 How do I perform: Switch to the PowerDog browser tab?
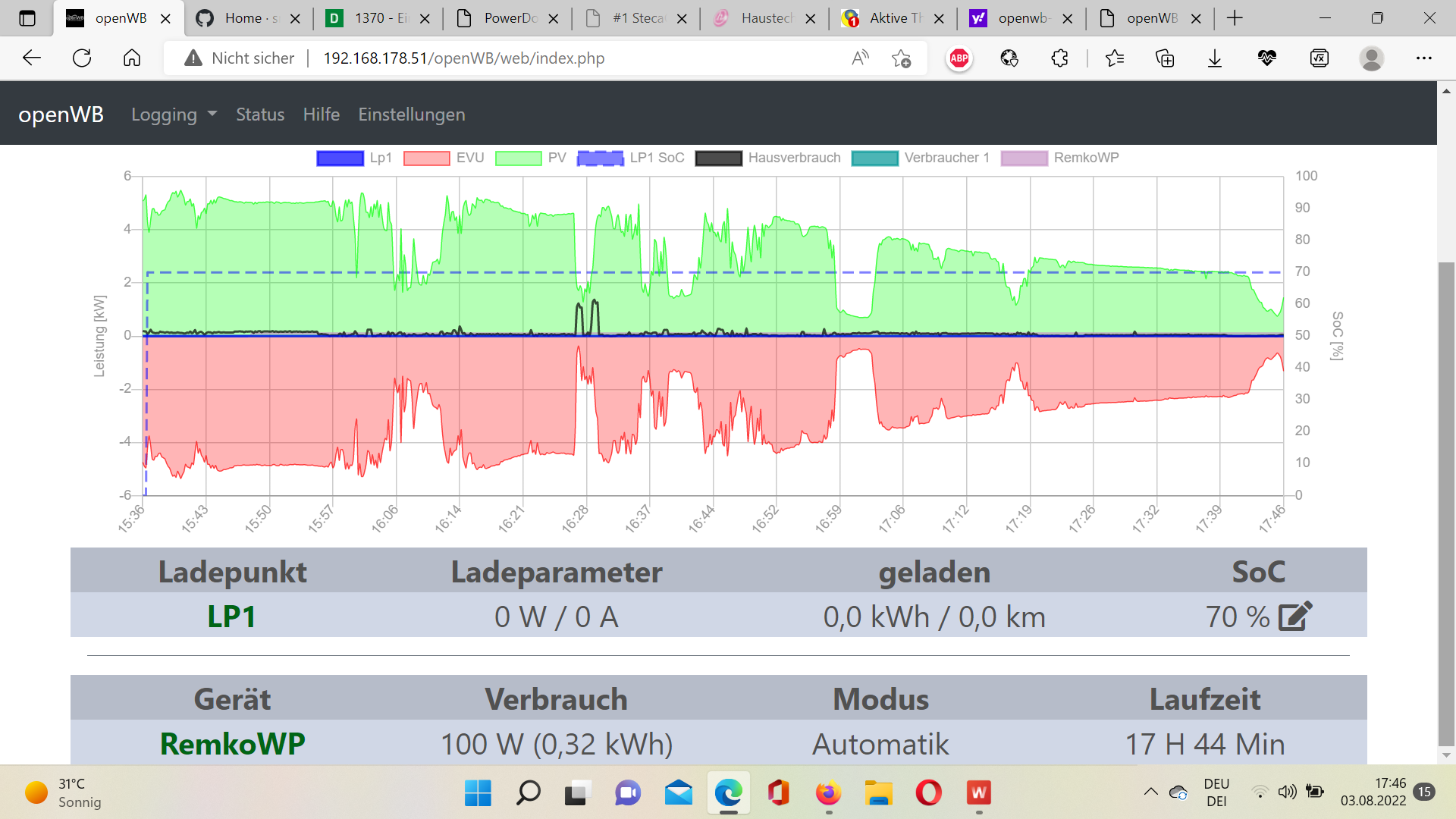(510, 18)
